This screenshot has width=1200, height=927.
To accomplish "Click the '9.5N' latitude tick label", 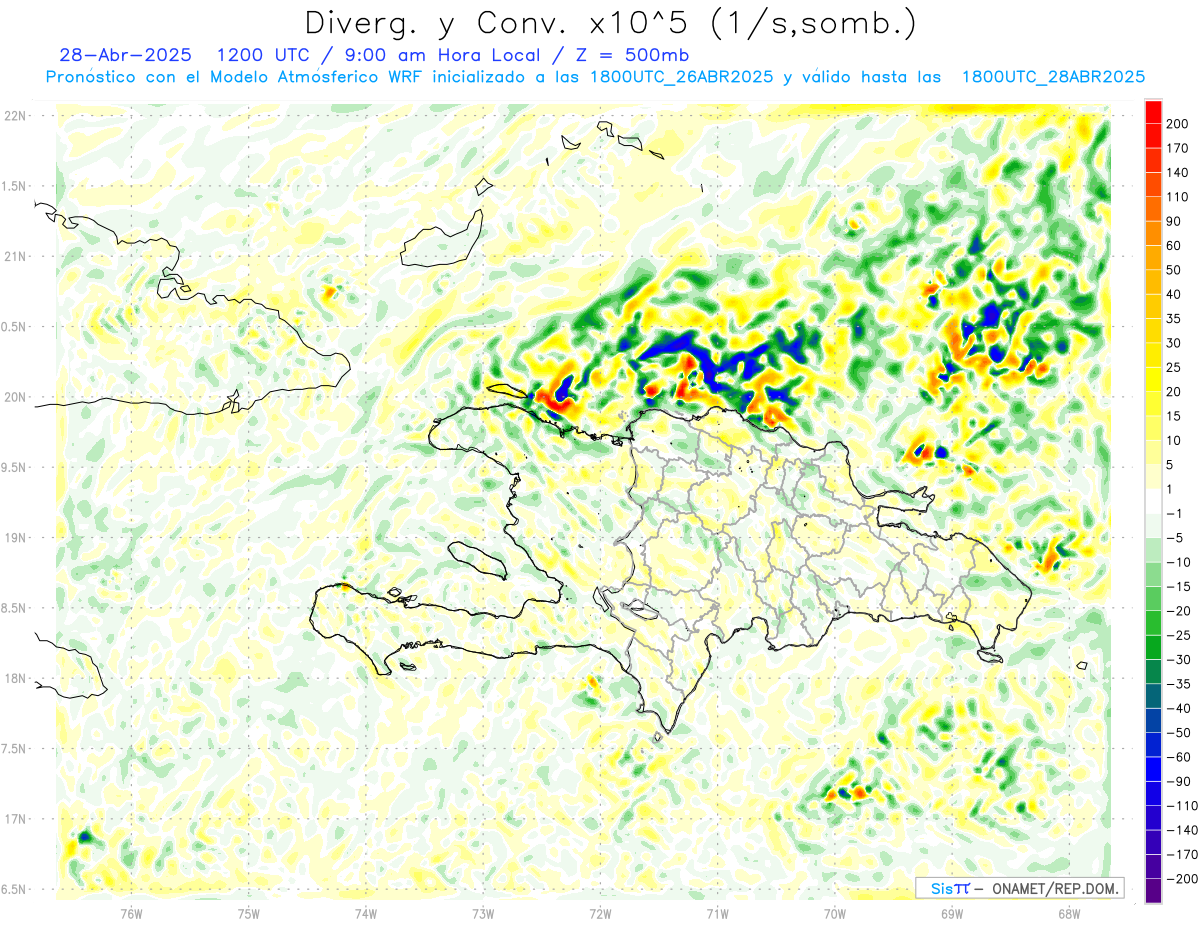I will click(x=15, y=467).
